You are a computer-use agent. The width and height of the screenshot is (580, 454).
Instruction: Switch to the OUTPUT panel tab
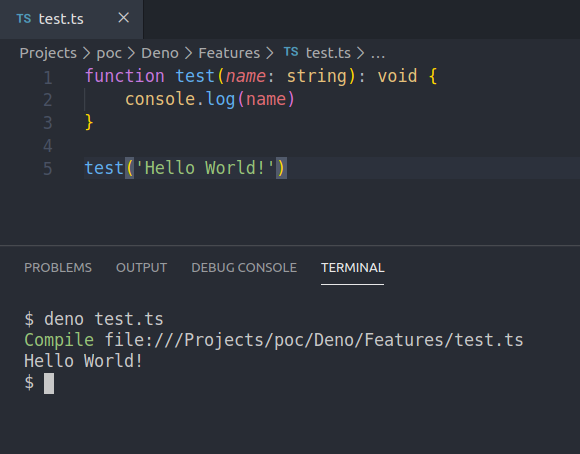pyautogui.click(x=141, y=268)
